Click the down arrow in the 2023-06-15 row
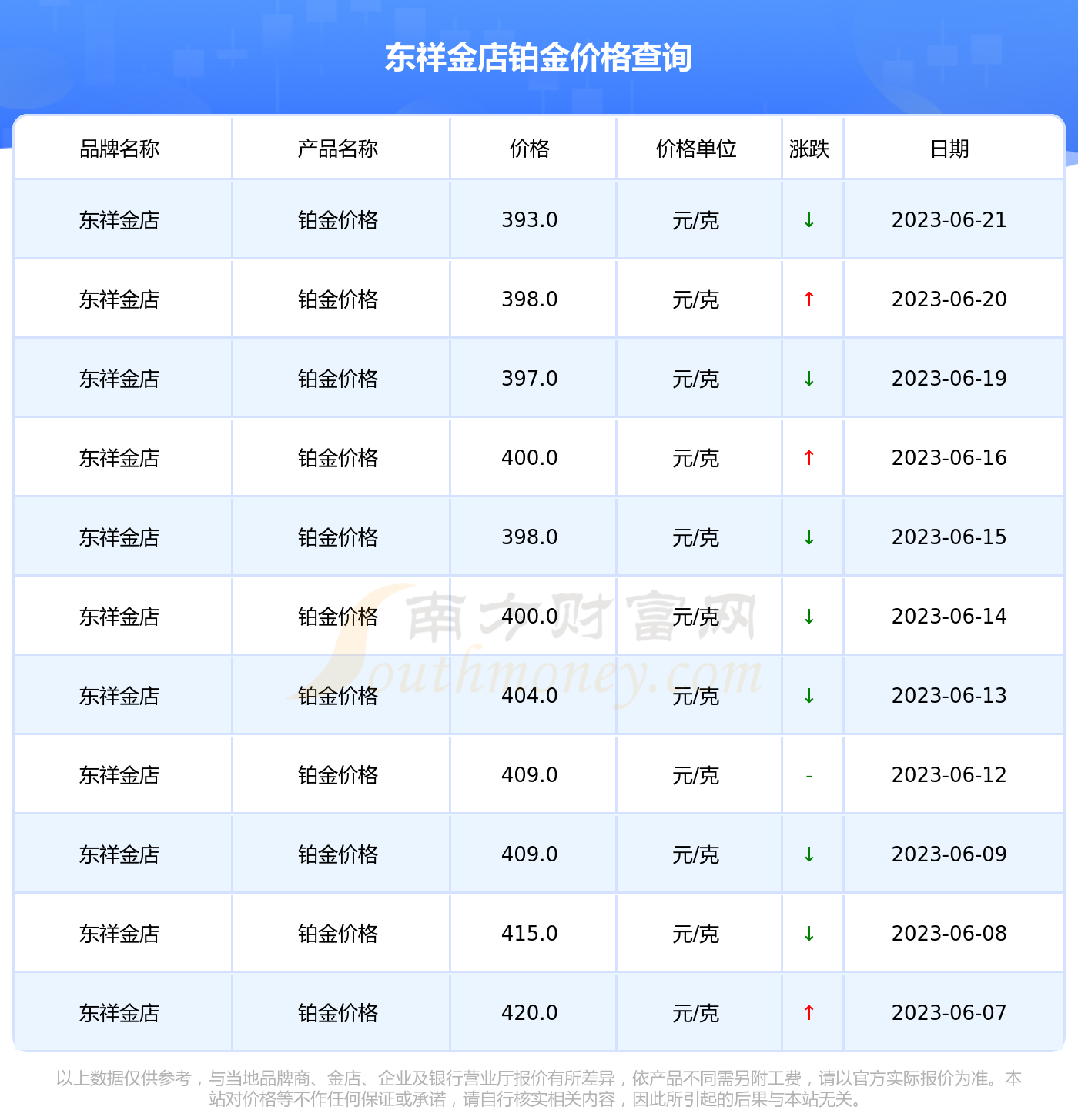Screen dimensions: 1078x1120 809,537
